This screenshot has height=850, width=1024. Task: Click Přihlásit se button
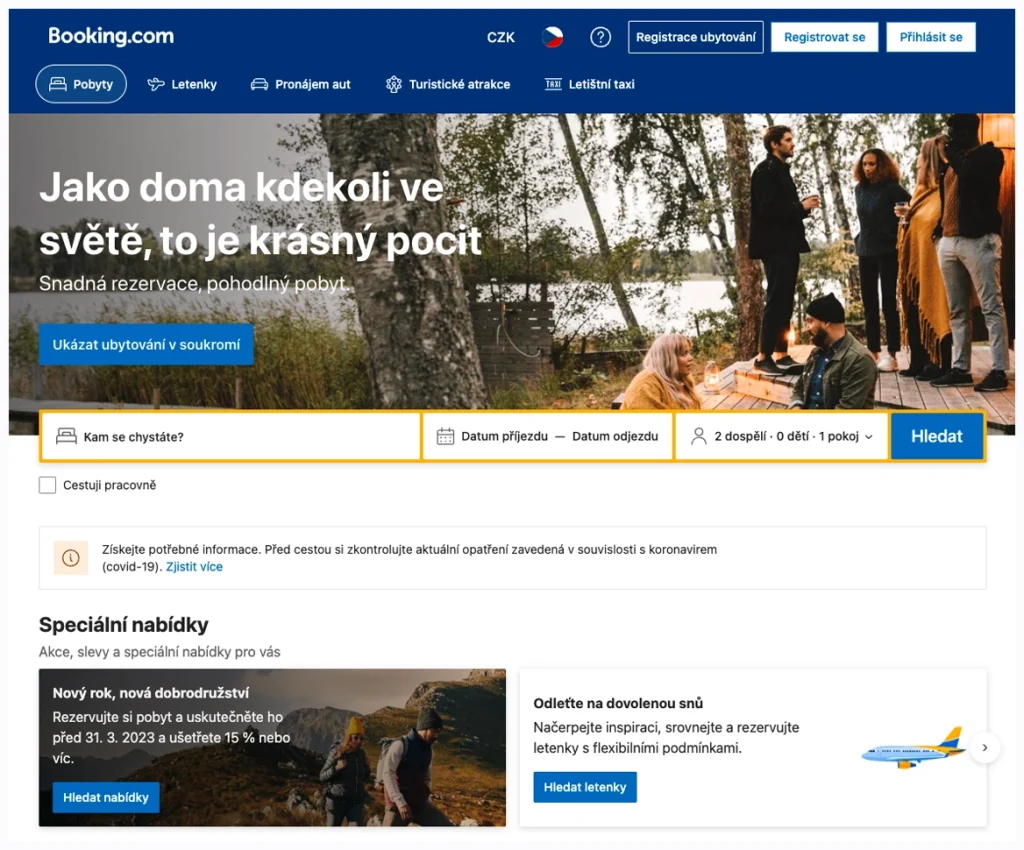(x=931, y=37)
